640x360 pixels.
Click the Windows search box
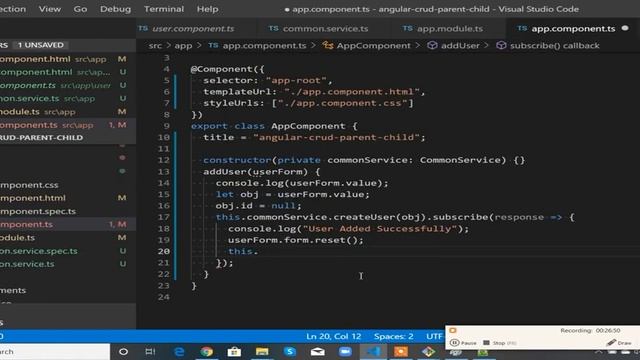click(55, 351)
